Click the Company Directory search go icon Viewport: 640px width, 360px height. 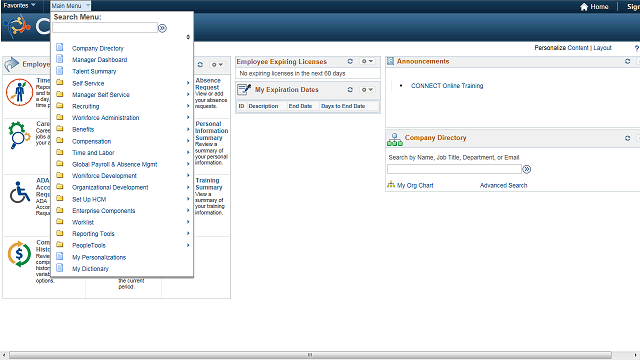(x=527, y=169)
